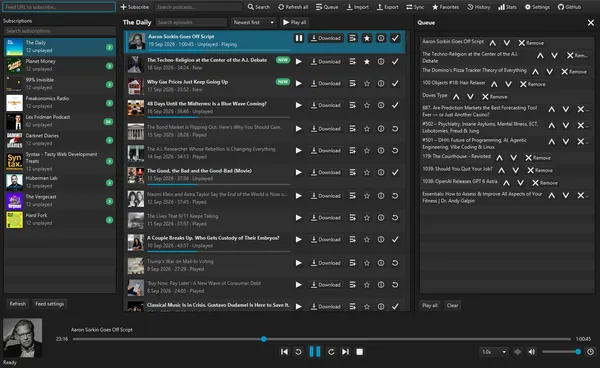
Task: Add Techno-Religion episode to queue
Action: [x=352, y=62]
